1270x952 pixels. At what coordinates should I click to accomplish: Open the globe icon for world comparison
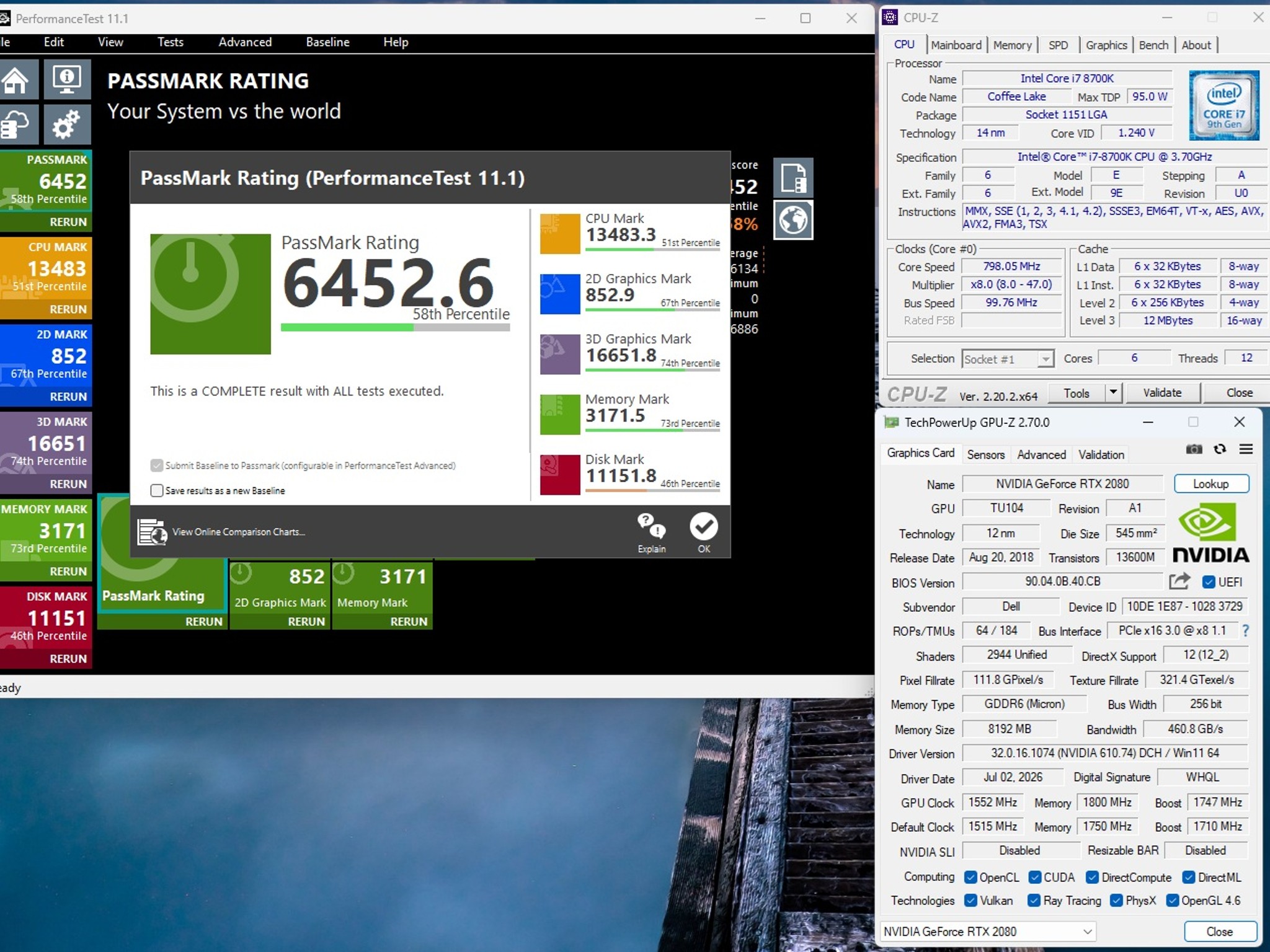click(793, 219)
